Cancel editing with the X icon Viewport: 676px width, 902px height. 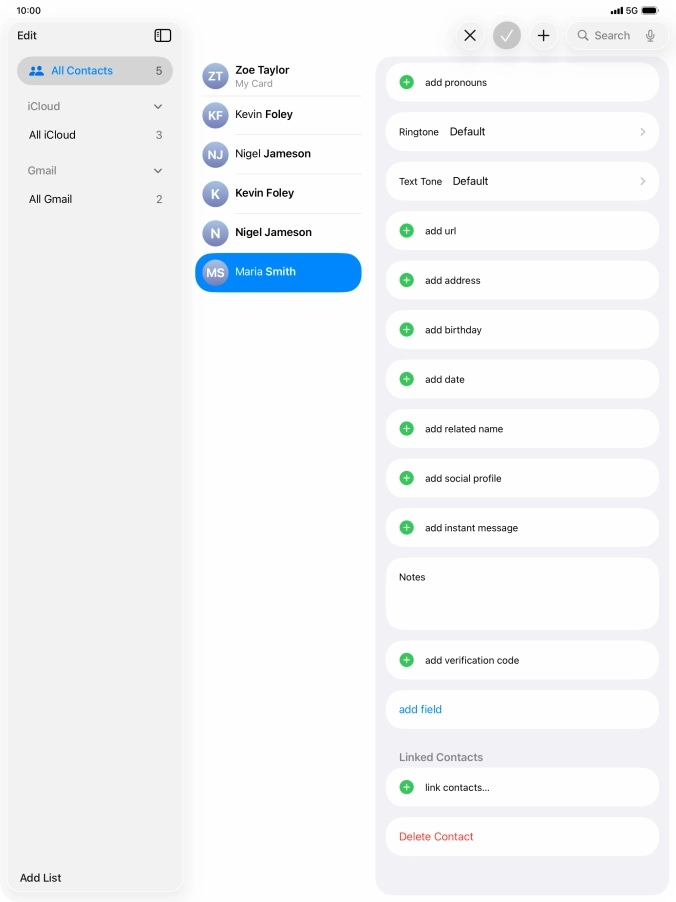point(470,36)
